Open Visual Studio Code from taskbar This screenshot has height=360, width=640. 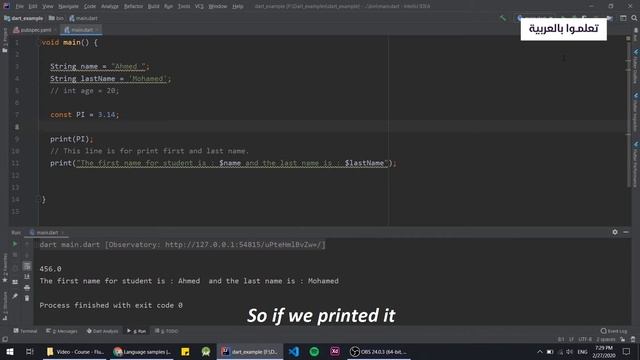click(x=293, y=351)
